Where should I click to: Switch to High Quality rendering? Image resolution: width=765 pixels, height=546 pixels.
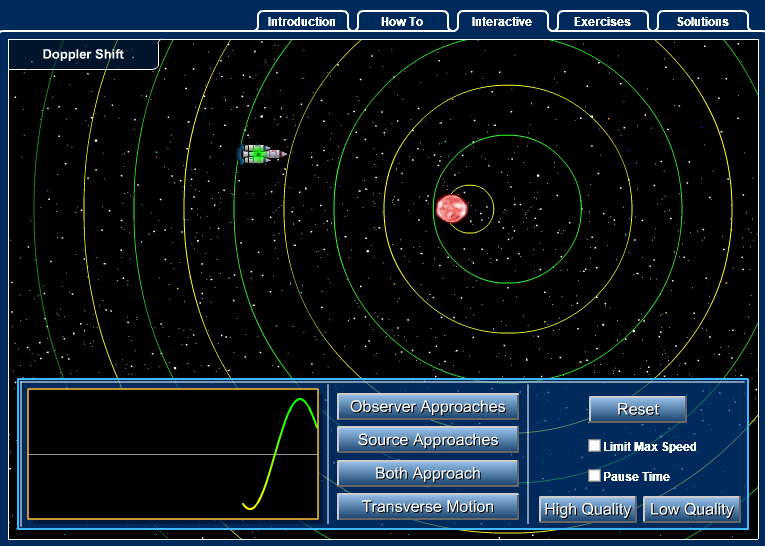coord(588,509)
